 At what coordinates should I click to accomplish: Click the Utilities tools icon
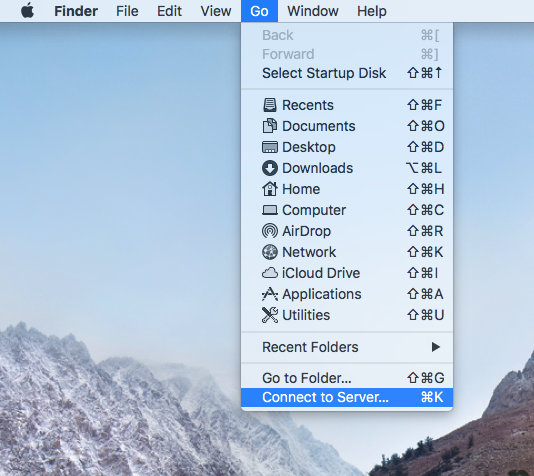tap(270, 315)
